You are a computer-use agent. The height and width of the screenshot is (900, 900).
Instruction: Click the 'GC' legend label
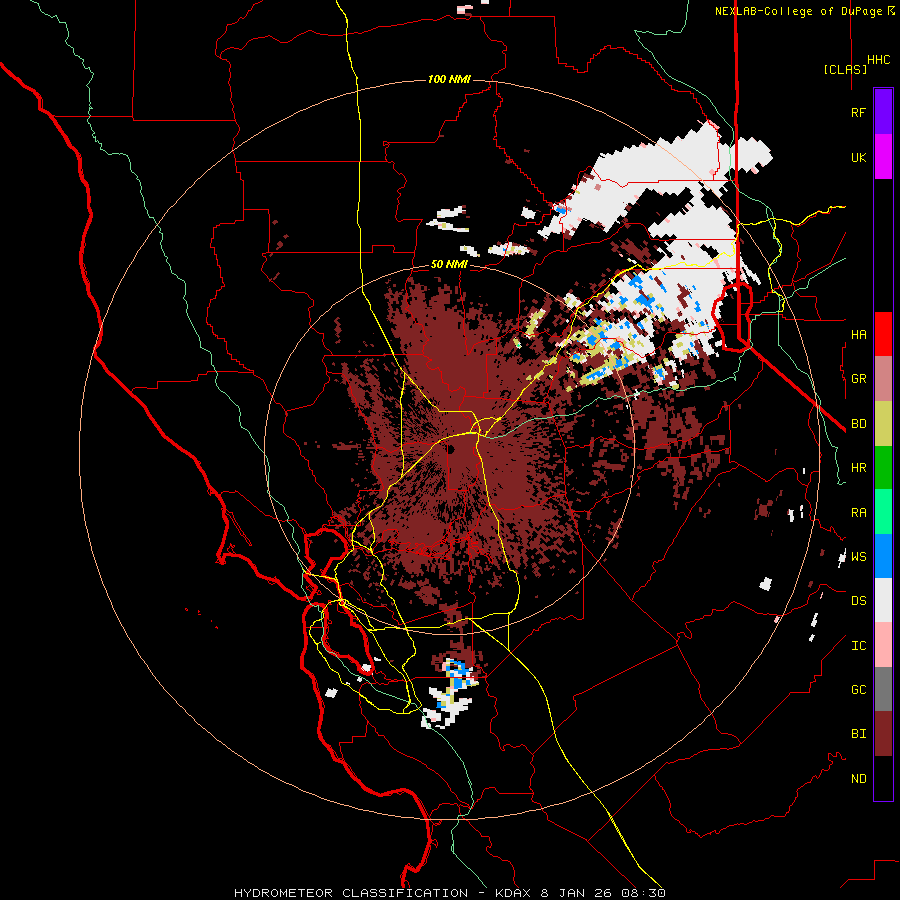pyautogui.click(x=858, y=690)
